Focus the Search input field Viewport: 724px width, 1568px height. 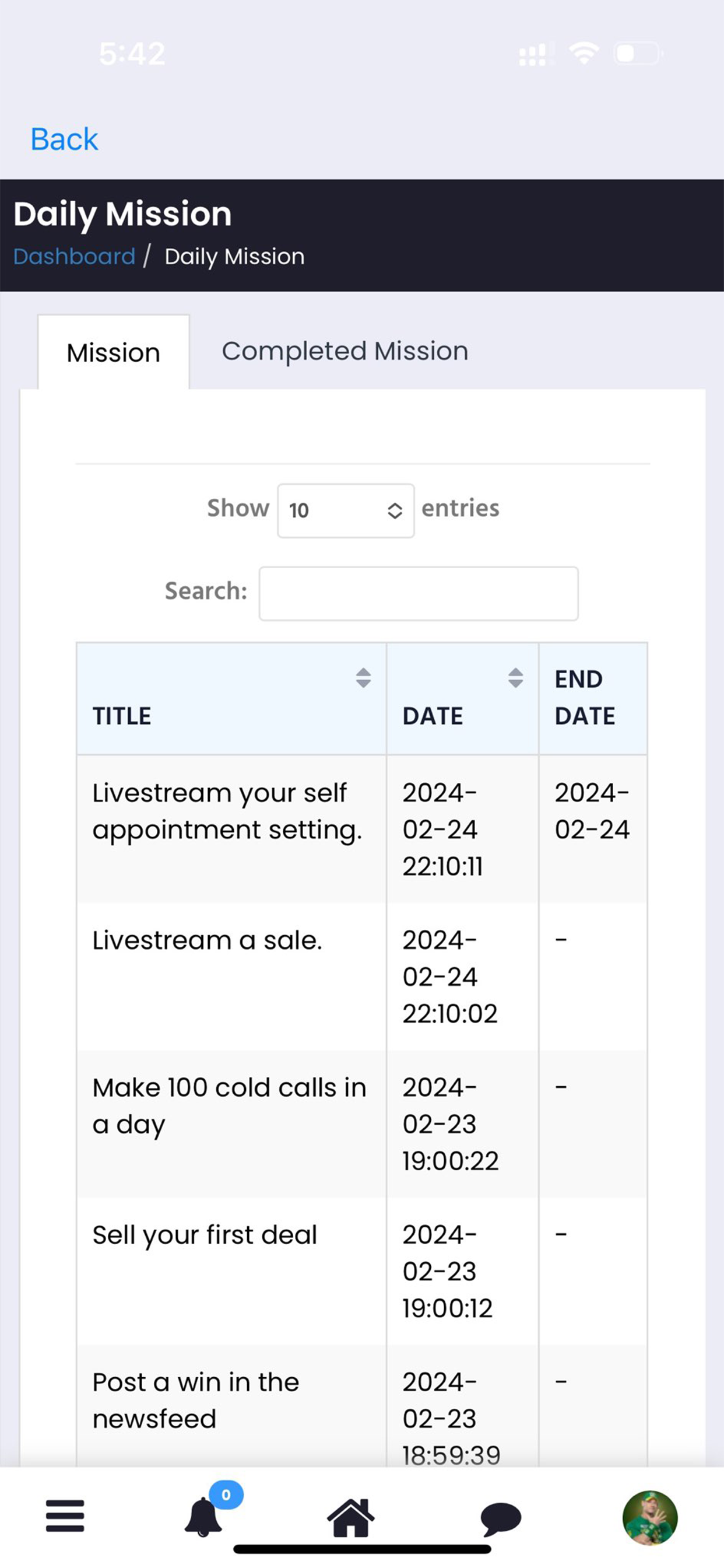pyautogui.click(x=419, y=593)
